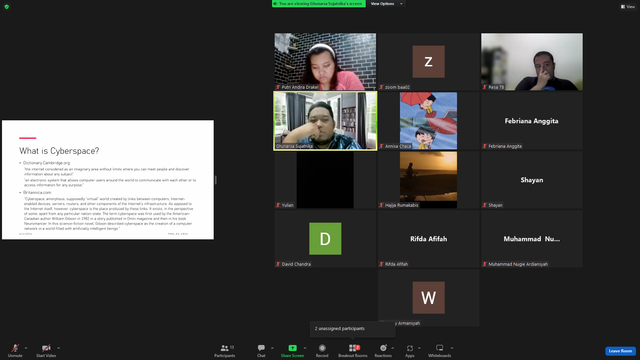The height and width of the screenshot is (360, 640).
Task: Open the Apps panel
Action: 410,350
